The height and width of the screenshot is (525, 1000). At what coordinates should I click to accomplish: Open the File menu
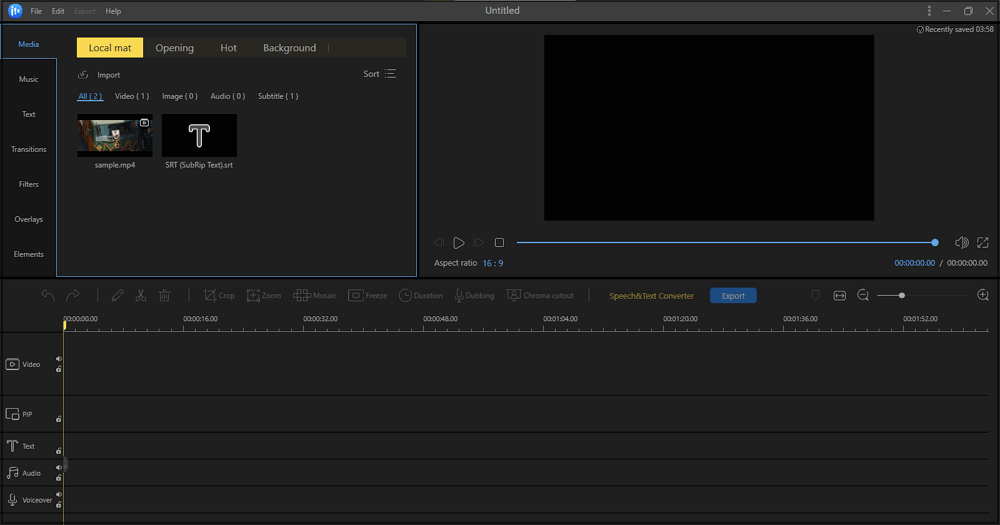click(x=36, y=11)
